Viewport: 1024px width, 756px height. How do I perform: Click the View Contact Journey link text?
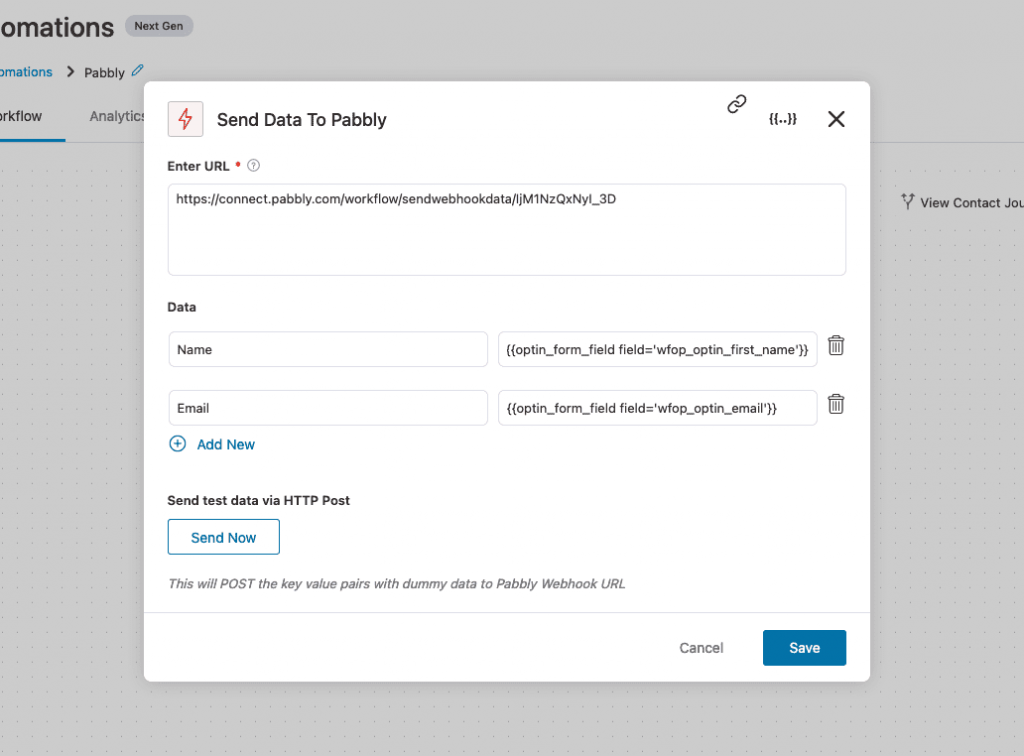972,203
